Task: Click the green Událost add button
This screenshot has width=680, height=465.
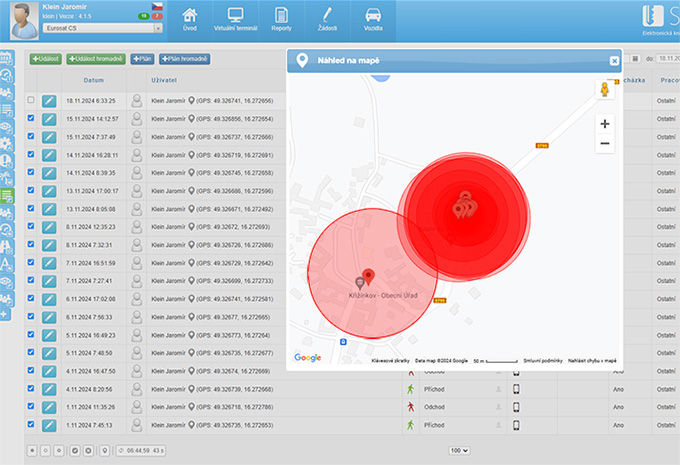Action: click(x=44, y=60)
